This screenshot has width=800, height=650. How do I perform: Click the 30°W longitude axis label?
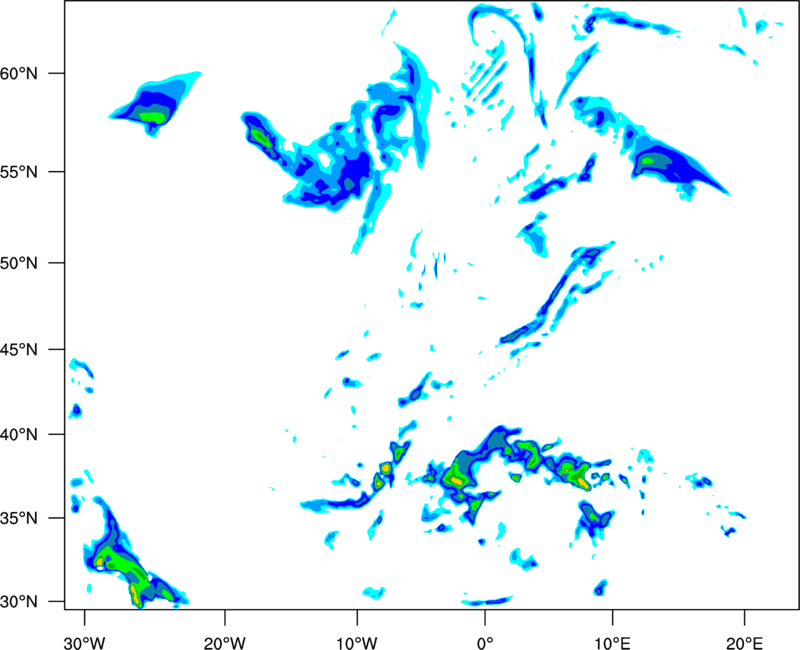(84, 643)
